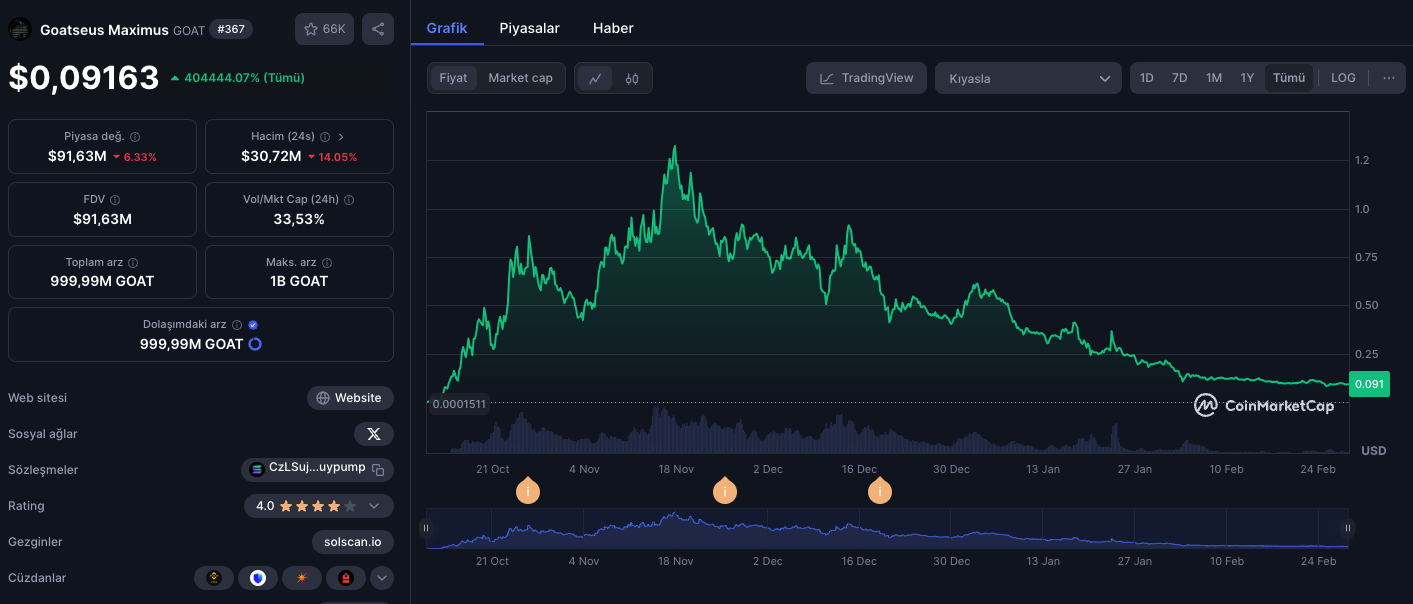Switch to the Piyasalar tab
The image size is (1413, 604).
click(x=529, y=28)
